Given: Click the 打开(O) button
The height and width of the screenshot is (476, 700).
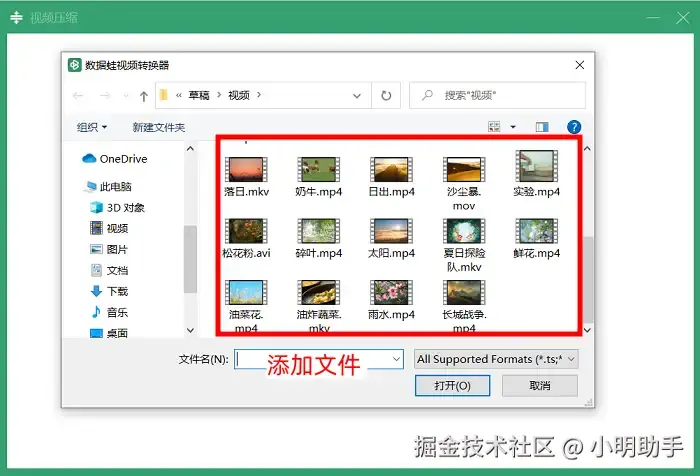Looking at the screenshot, I should pos(452,385).
